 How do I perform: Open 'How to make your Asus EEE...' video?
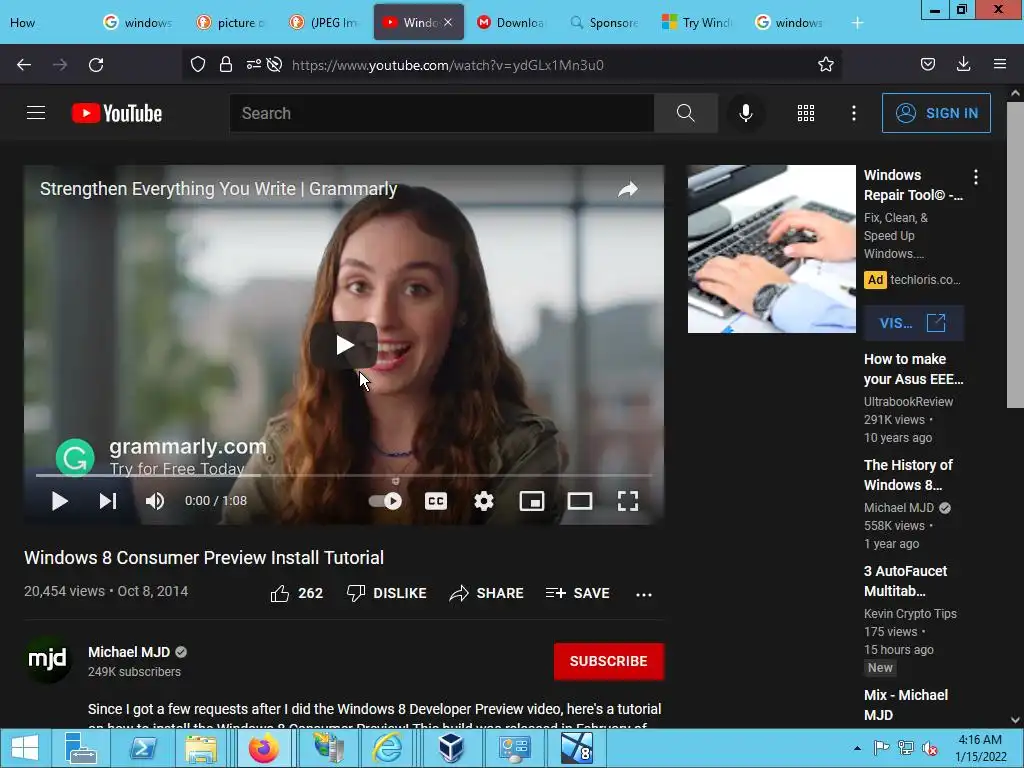(x=913, y=369)
